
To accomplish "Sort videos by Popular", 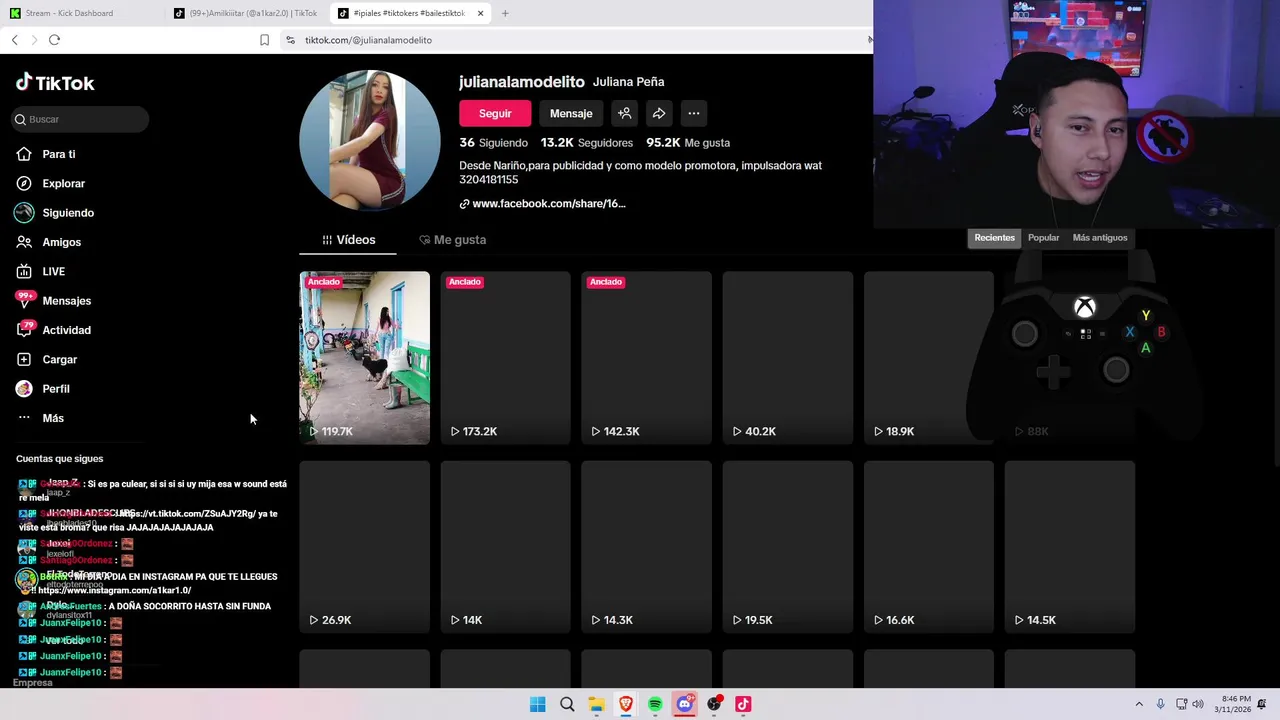I will [1043, 238].
